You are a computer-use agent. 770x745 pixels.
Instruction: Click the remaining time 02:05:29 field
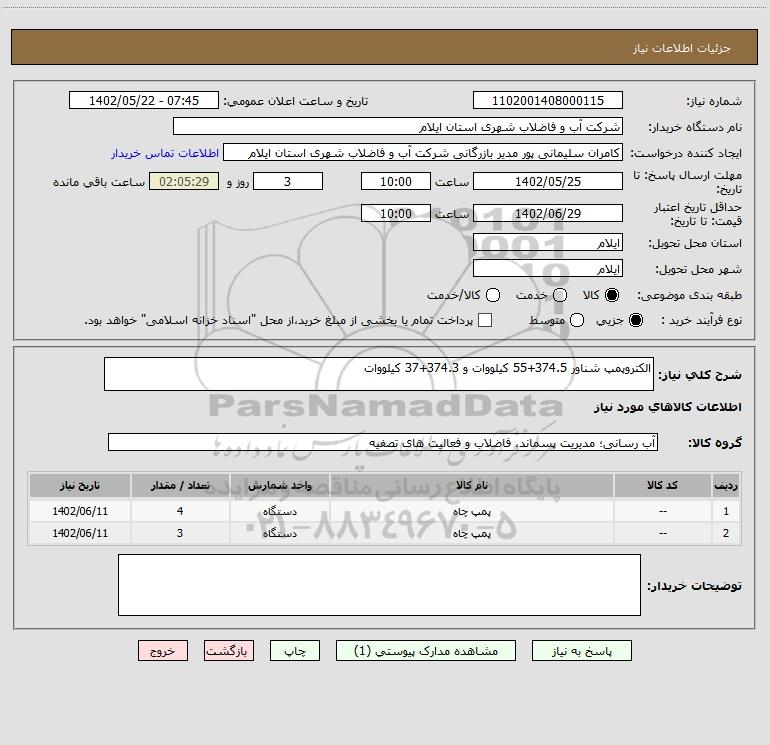[184, 181]
